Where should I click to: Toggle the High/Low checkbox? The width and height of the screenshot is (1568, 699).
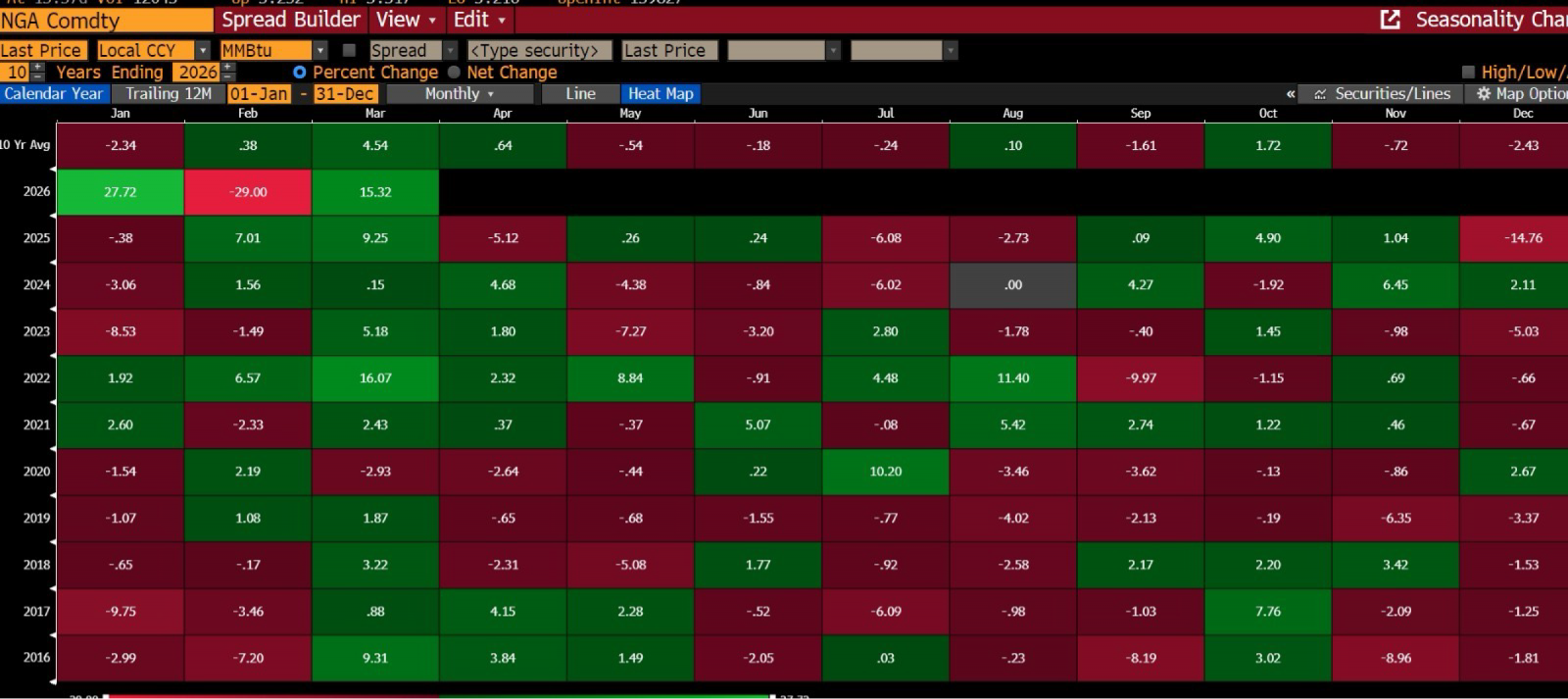click(x=1468, y=73)
